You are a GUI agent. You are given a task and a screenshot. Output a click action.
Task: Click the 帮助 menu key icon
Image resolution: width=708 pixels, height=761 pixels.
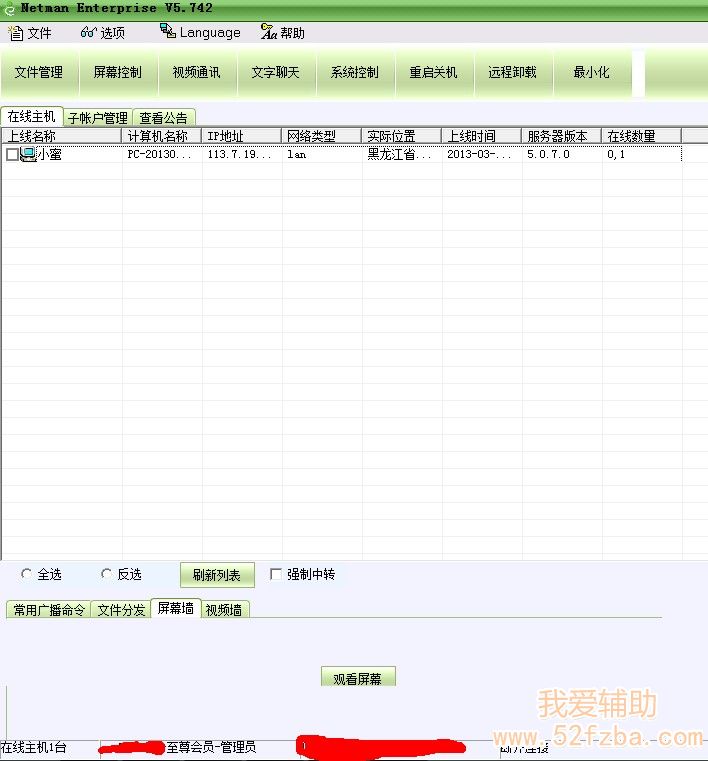pos(269,32)
